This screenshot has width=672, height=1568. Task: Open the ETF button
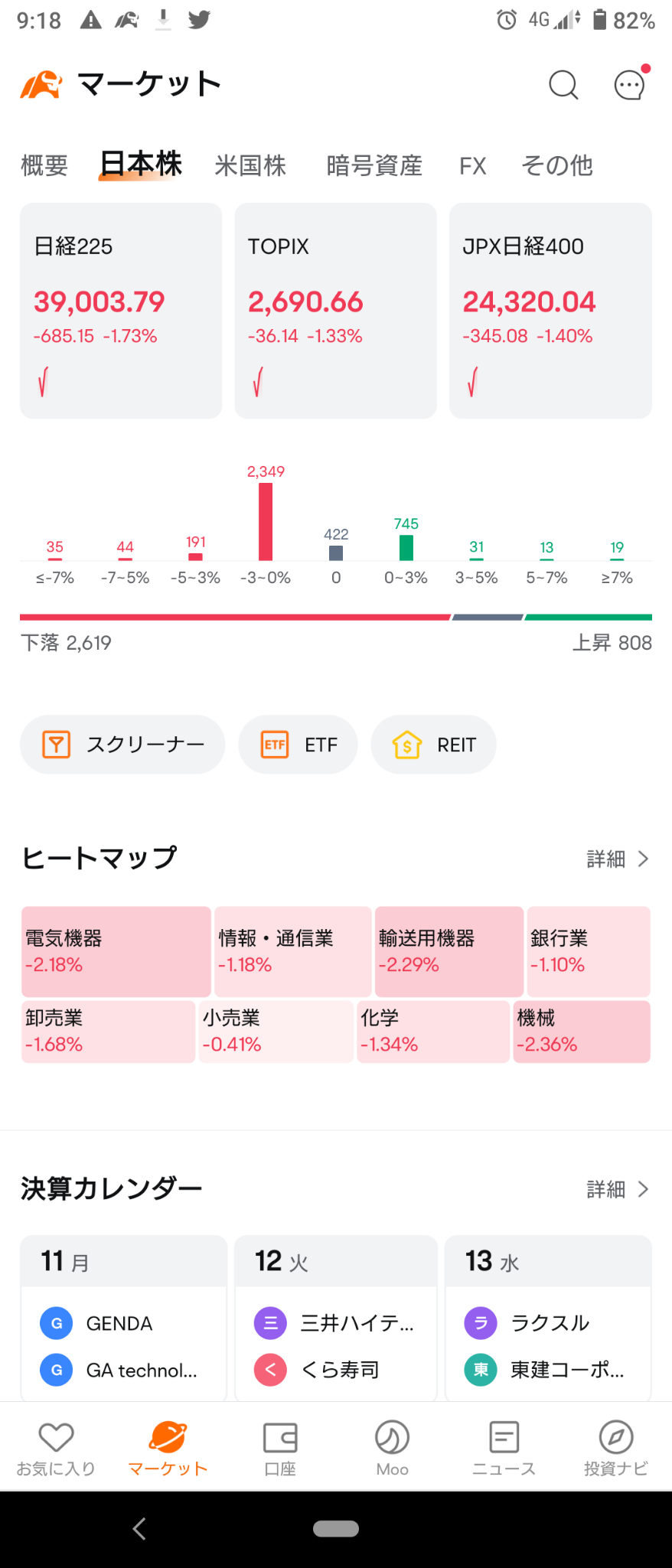[298, 745]
